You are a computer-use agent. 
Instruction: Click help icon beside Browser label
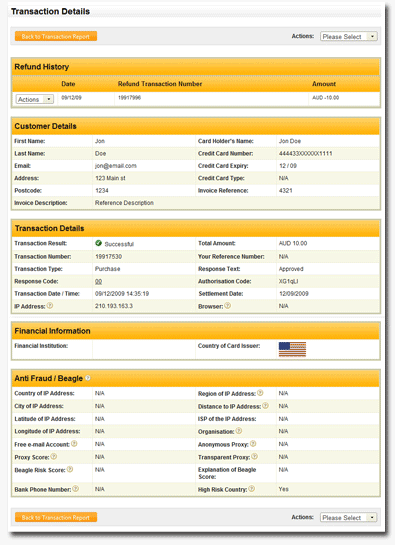click(228, 306)
